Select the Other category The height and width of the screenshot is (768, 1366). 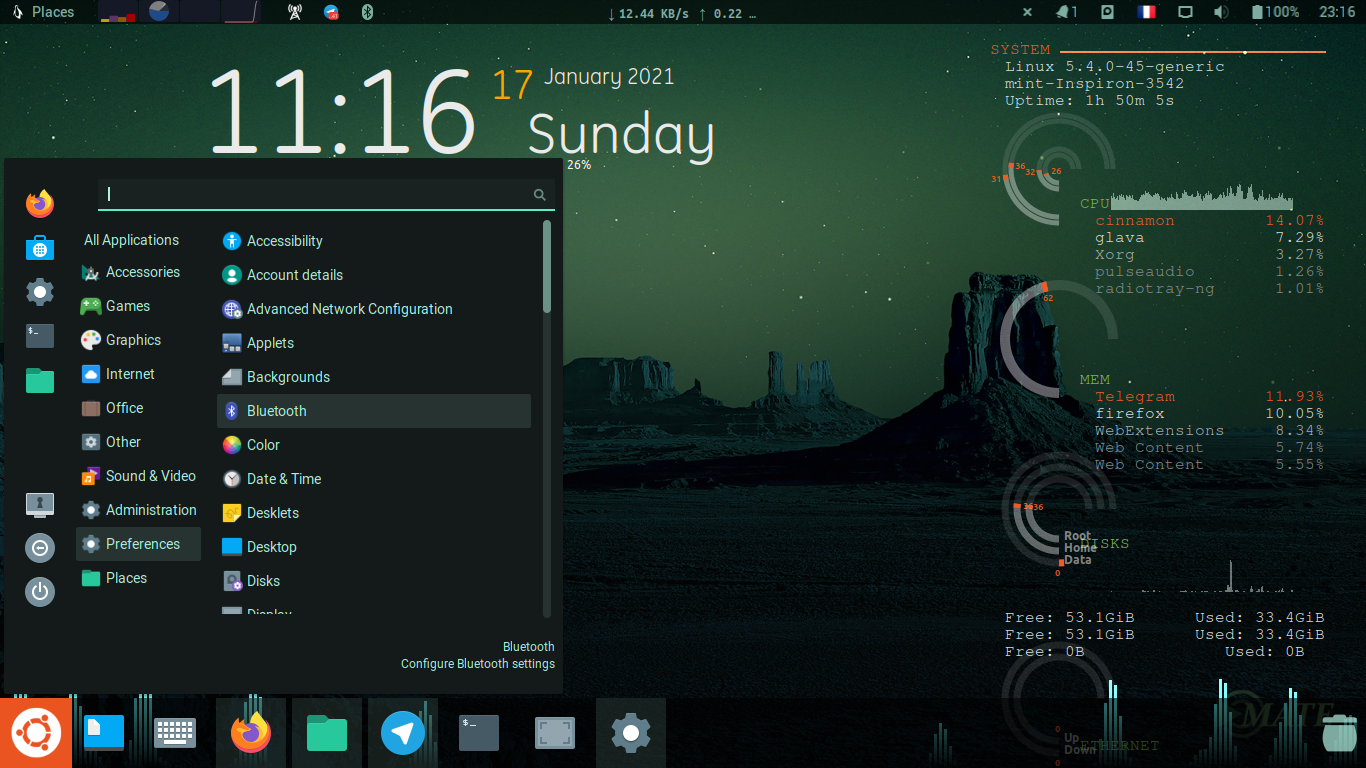point(138,442)
